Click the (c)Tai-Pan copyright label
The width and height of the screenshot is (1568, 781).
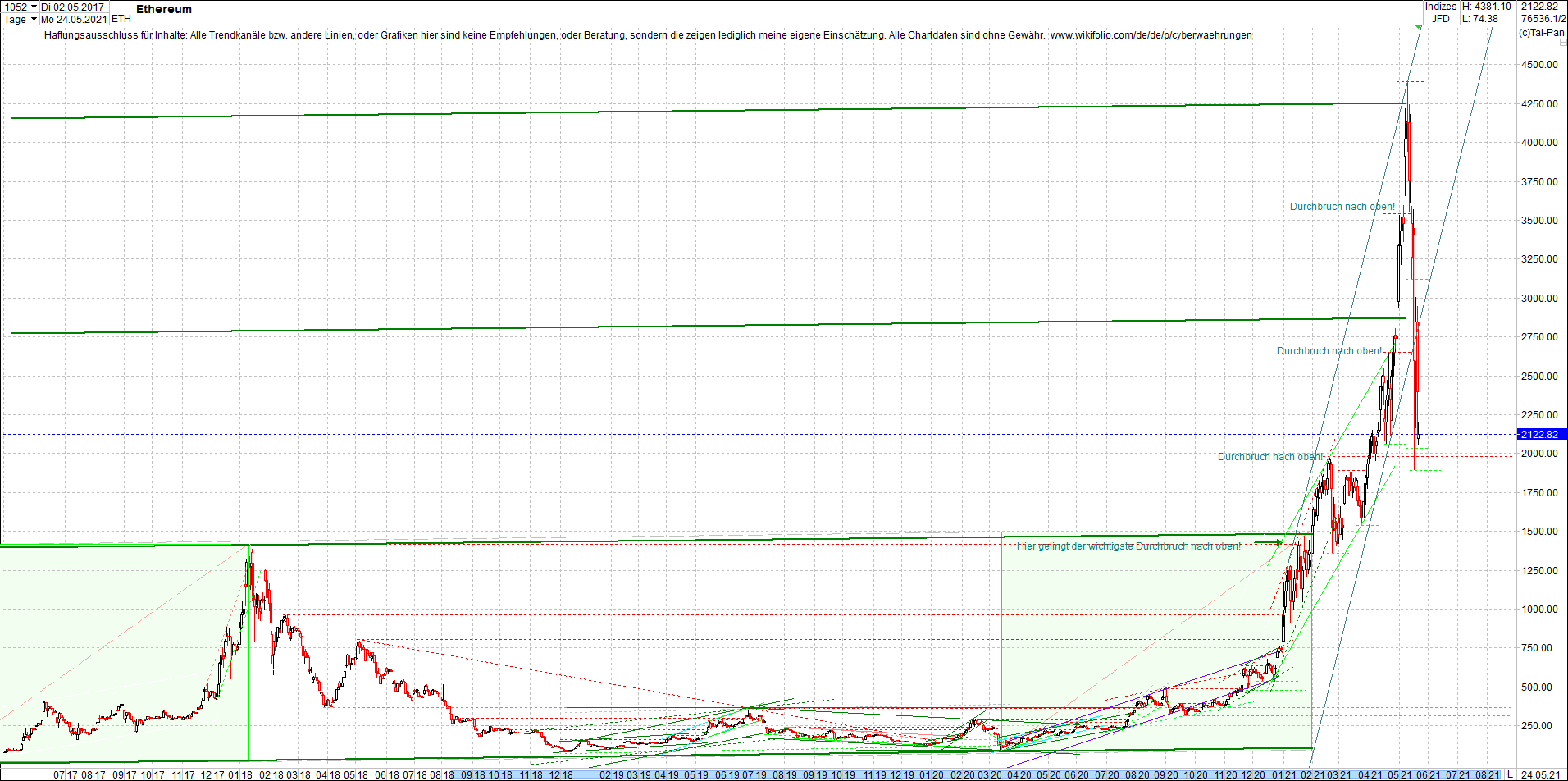point(1542,33)
